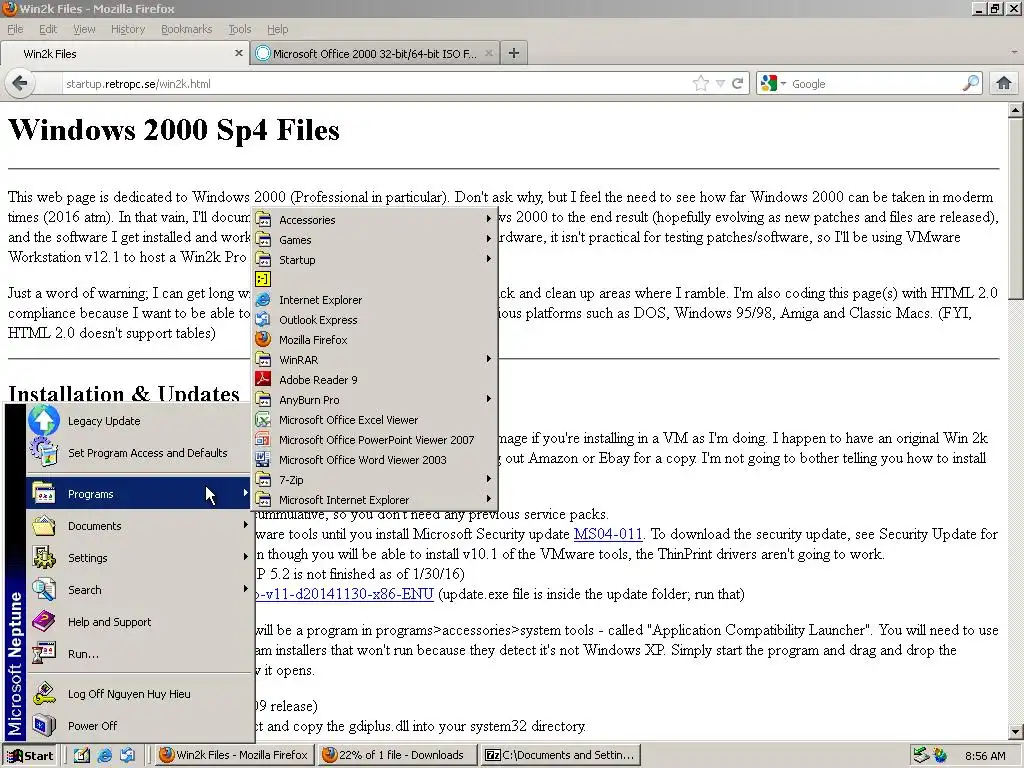The image size is (1024, 768).
Task: Expand the Games submenu
Action: click(374, 240)
